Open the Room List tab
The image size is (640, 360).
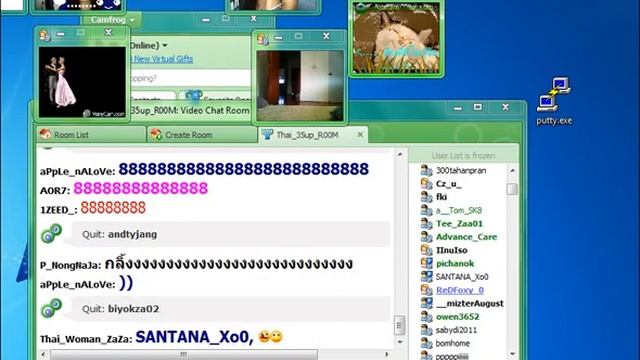click(x=91, y=135)
